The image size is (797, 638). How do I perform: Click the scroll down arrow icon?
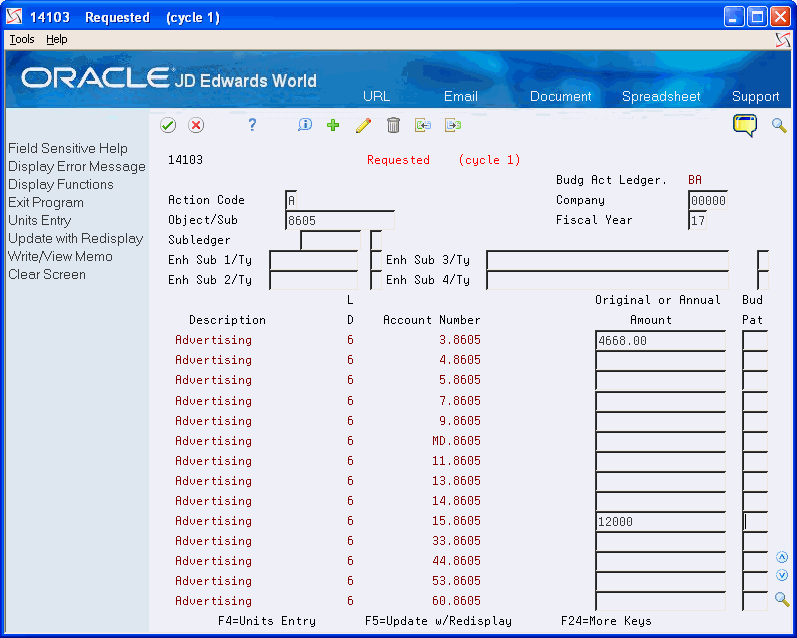pyautogui.click(x=782, y=575)
